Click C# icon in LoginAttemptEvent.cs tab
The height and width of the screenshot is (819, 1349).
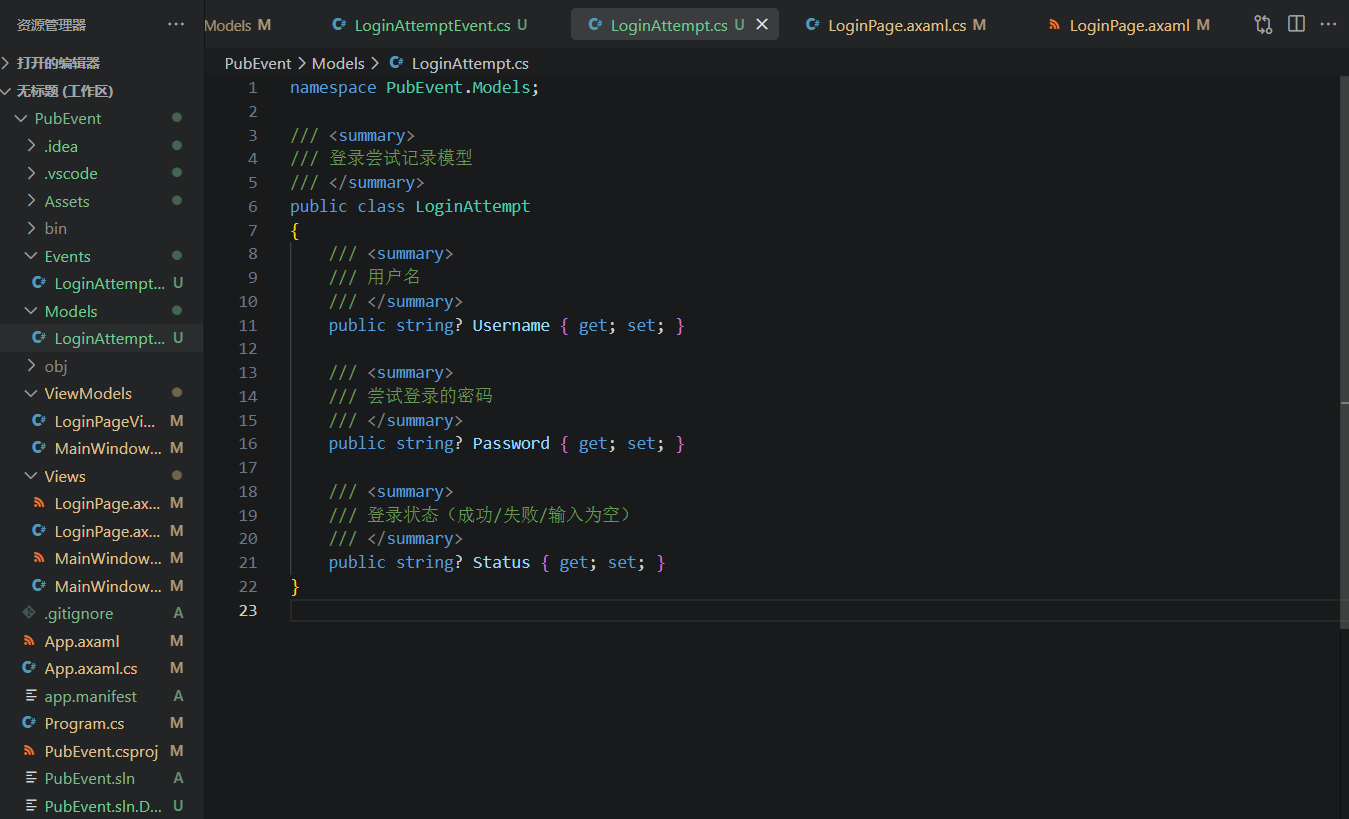point(339,25)
